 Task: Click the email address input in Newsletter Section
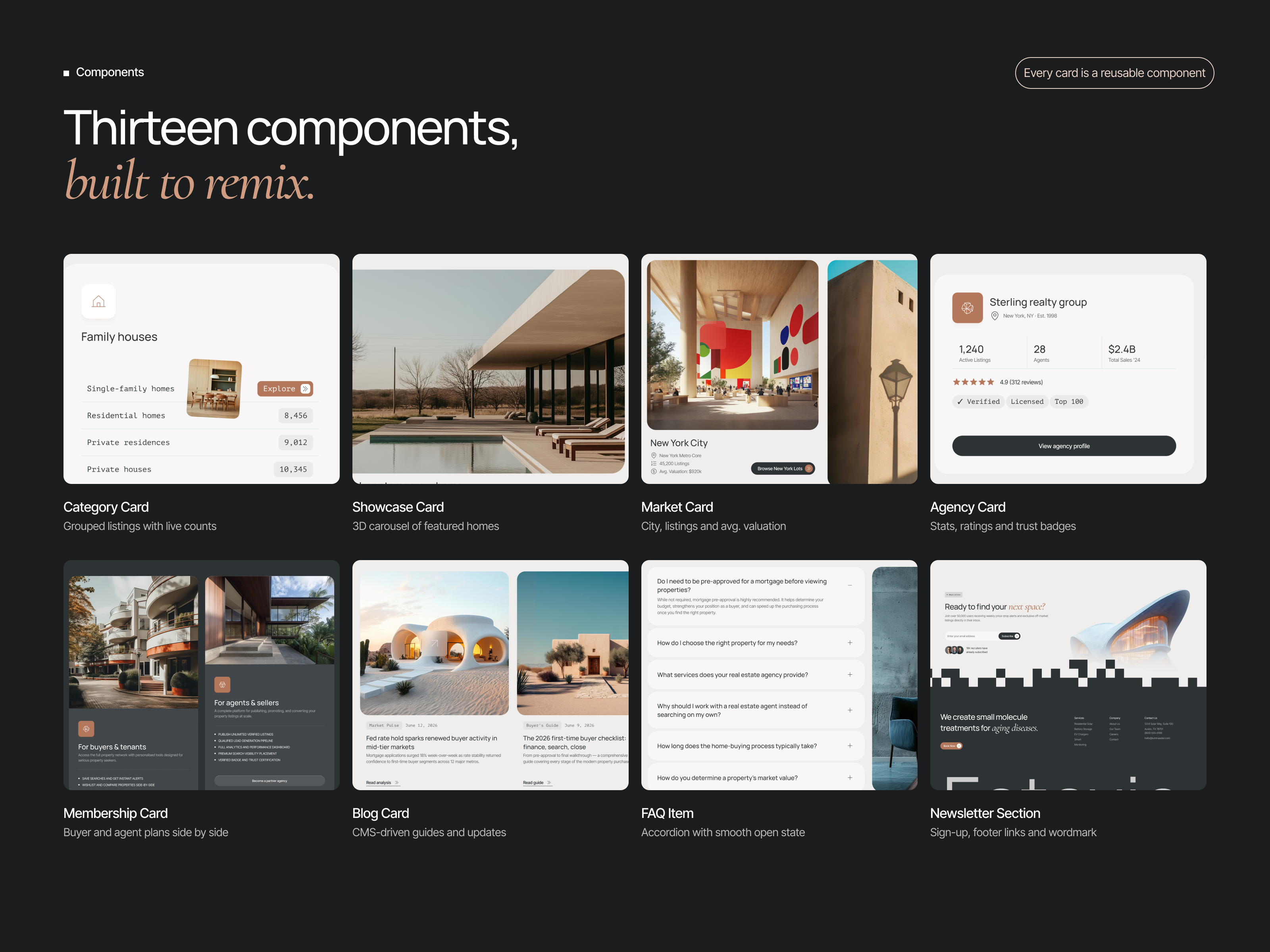pyautogui.click(x=972, y=636)
